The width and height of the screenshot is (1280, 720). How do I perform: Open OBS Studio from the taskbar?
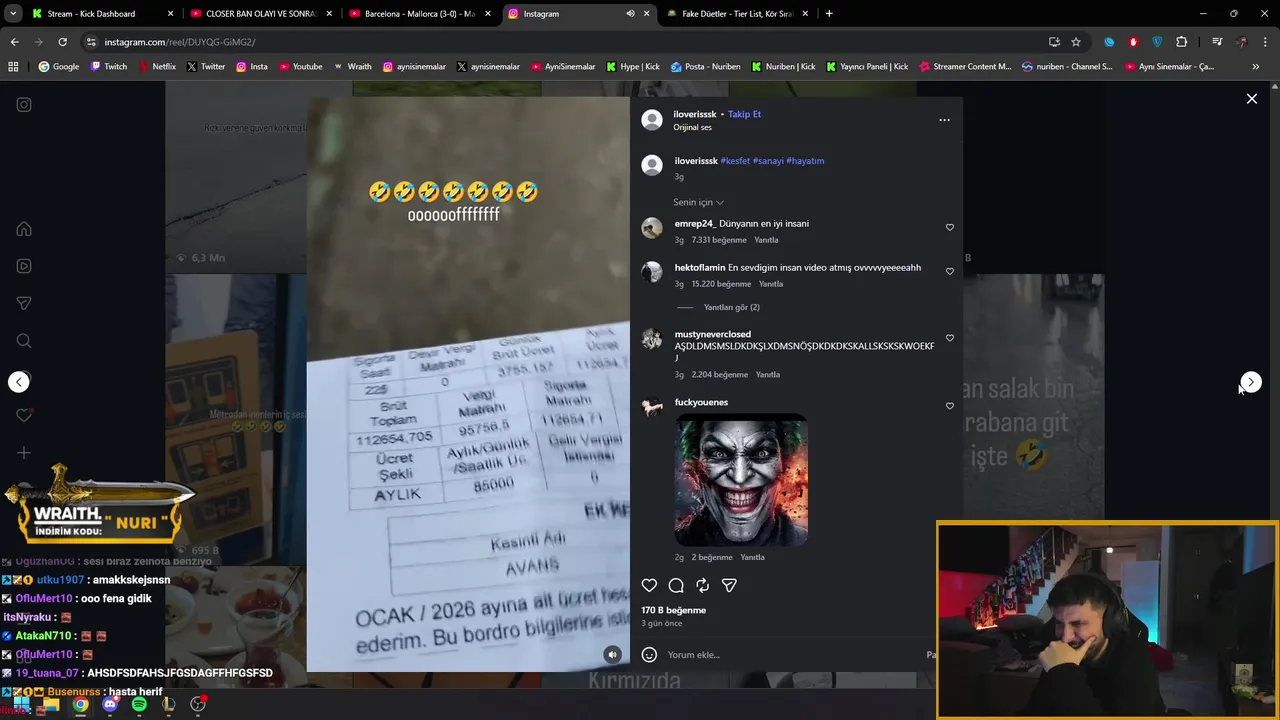coord(198,704)
